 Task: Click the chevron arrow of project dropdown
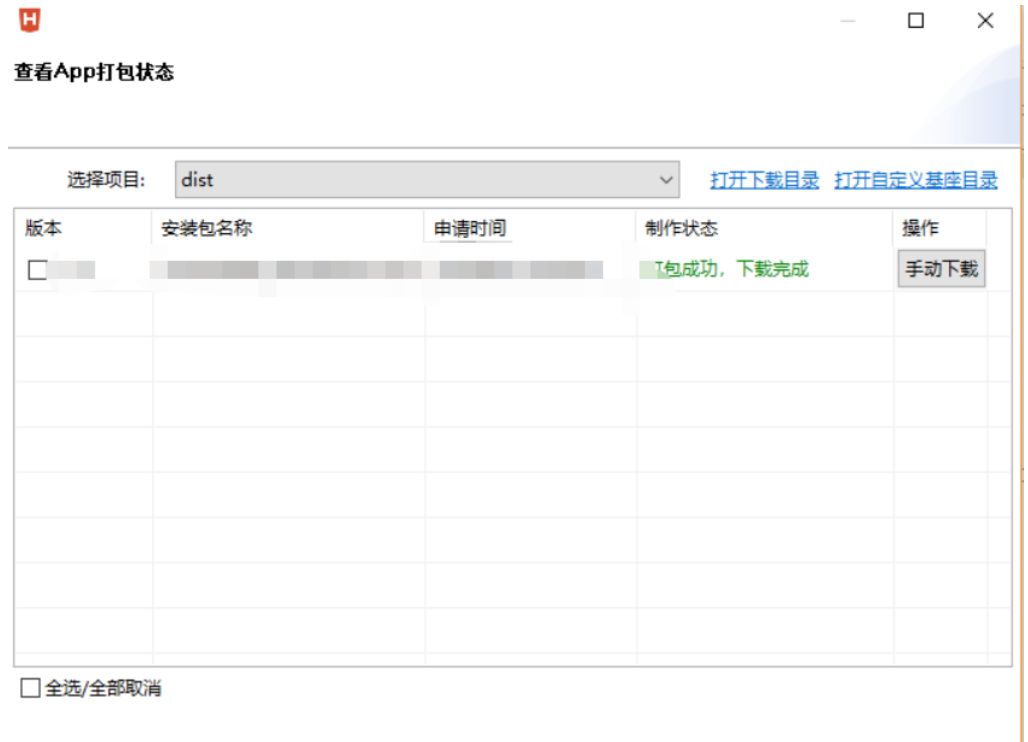tap(666, 180)
